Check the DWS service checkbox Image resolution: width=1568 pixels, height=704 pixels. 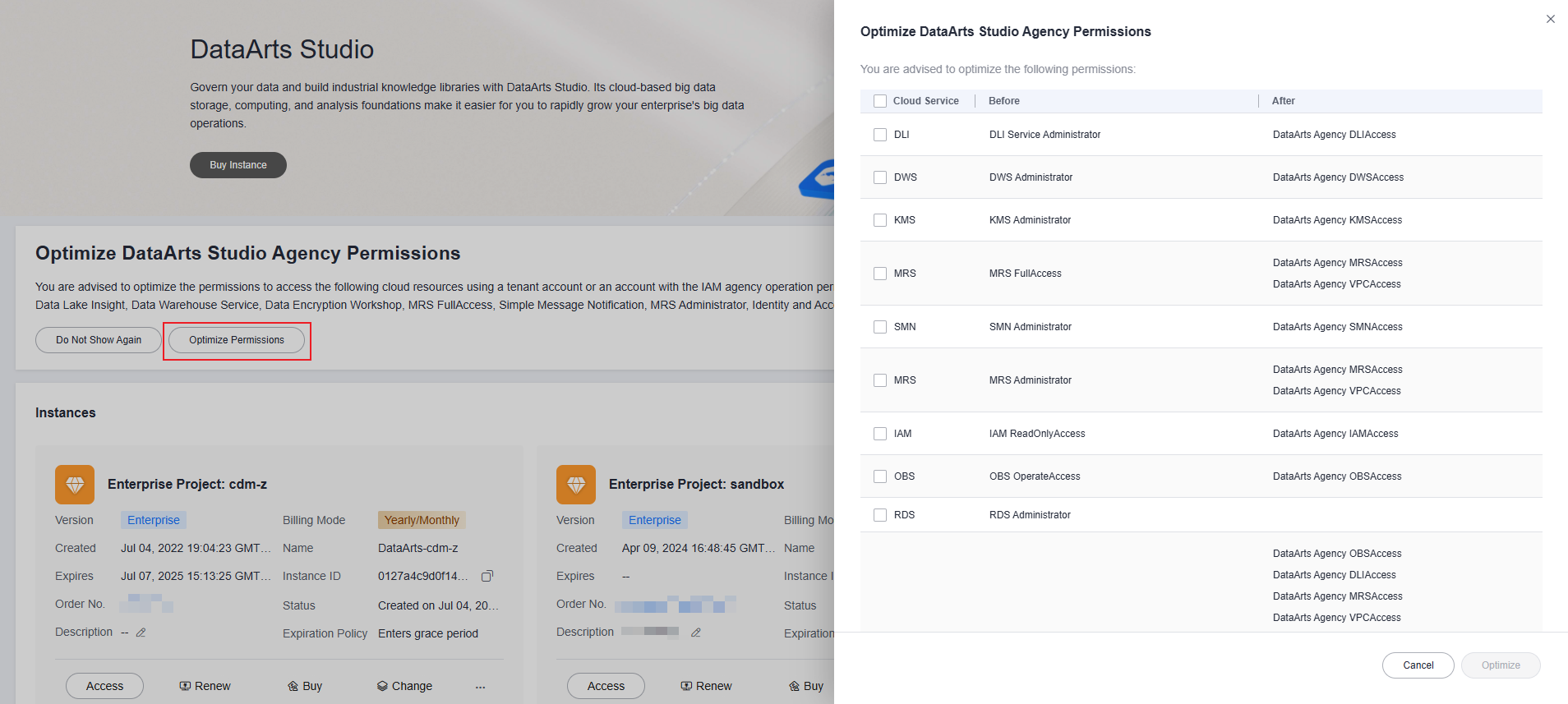click(880, 177)
